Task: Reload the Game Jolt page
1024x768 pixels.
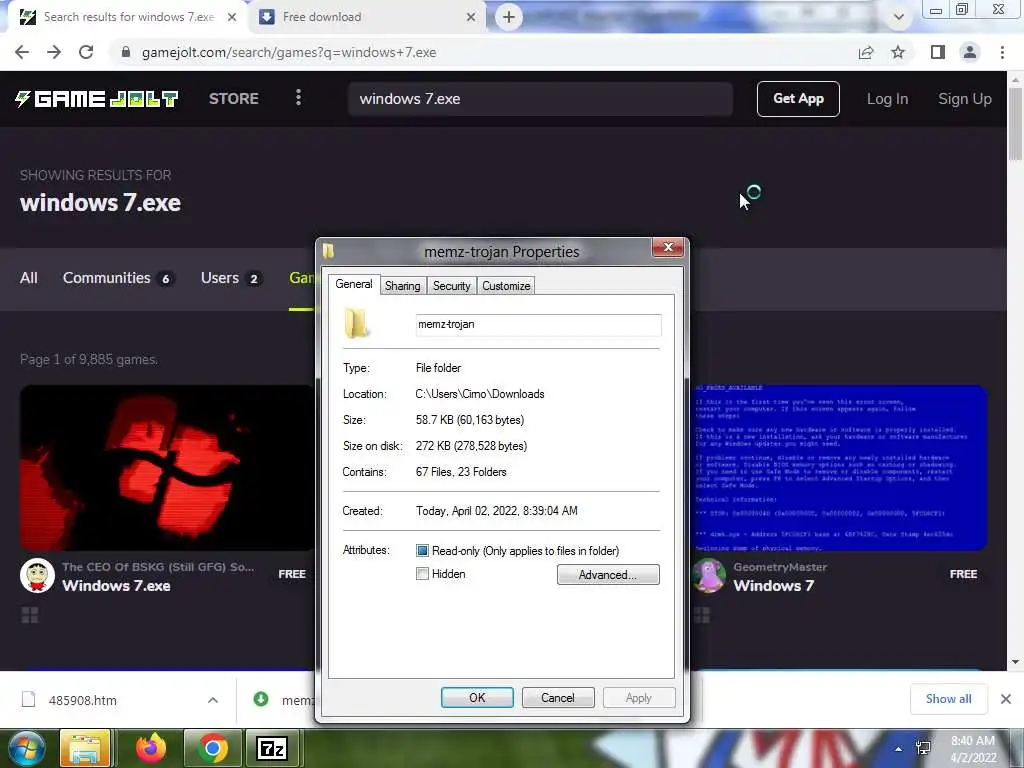Action: point(86,52)
